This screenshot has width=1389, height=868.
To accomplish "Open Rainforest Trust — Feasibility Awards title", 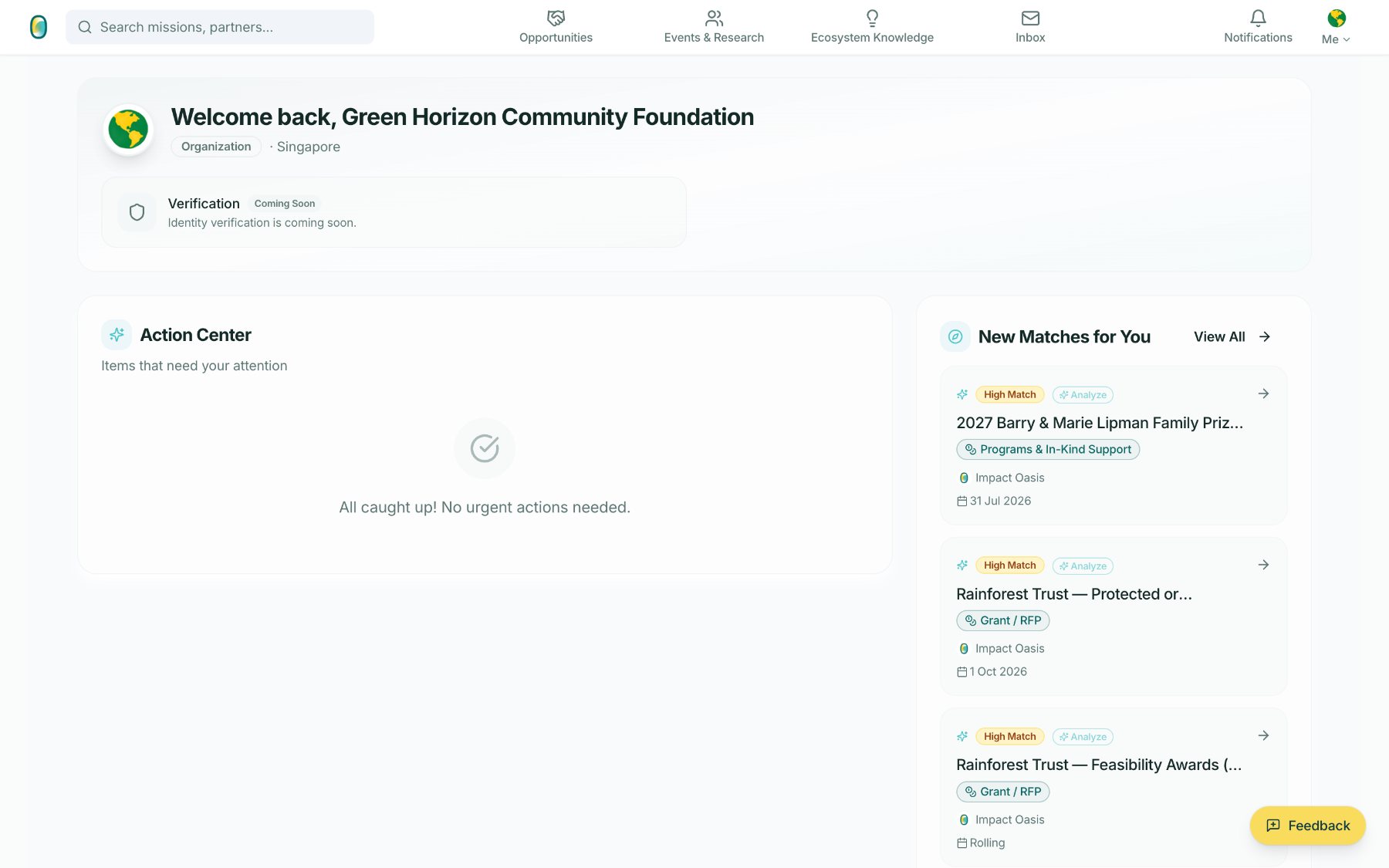I will point(1099,765).
